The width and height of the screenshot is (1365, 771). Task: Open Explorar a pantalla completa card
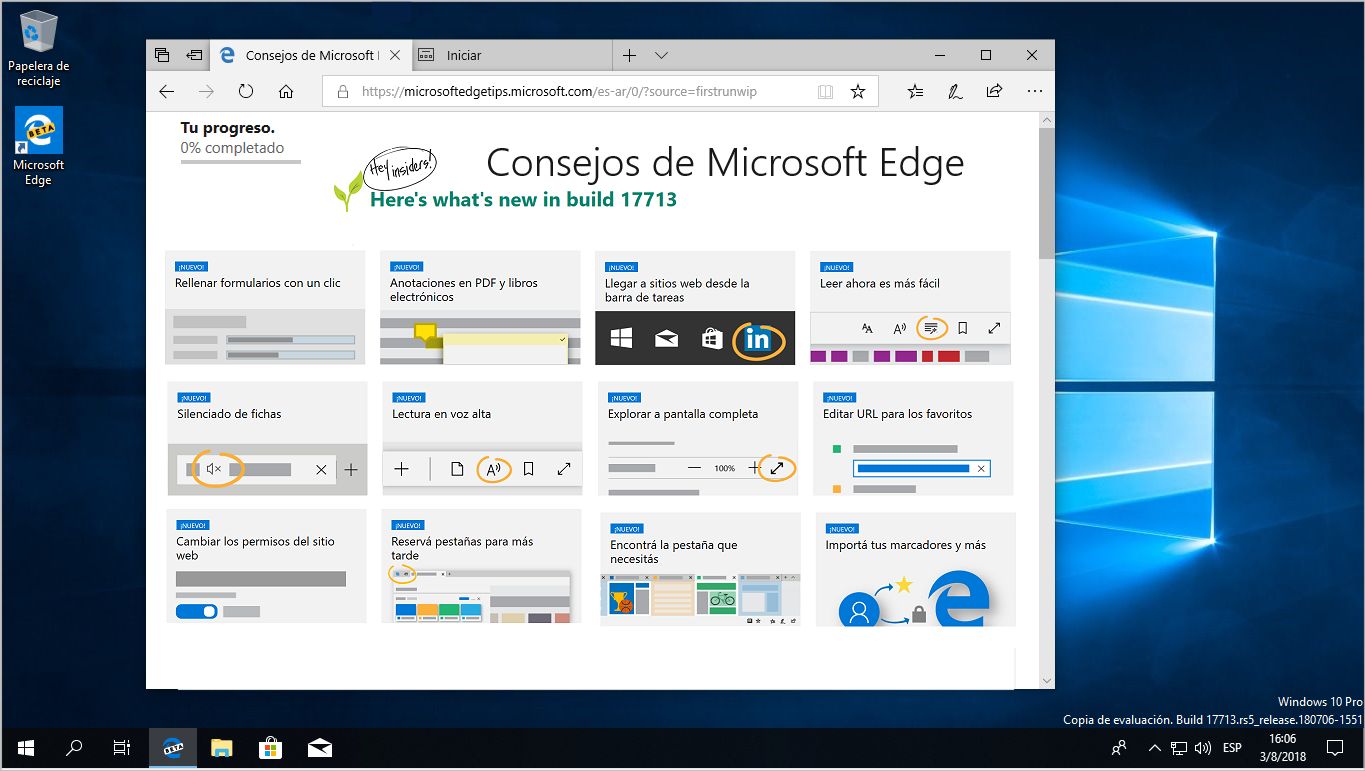698,438
